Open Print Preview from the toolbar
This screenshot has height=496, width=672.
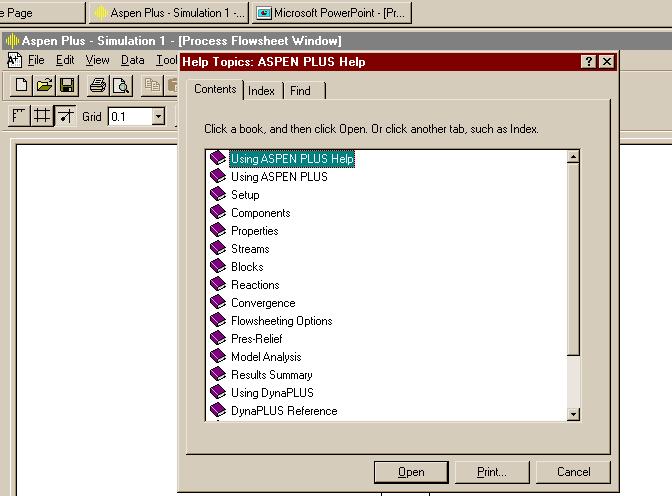[120, 86]
